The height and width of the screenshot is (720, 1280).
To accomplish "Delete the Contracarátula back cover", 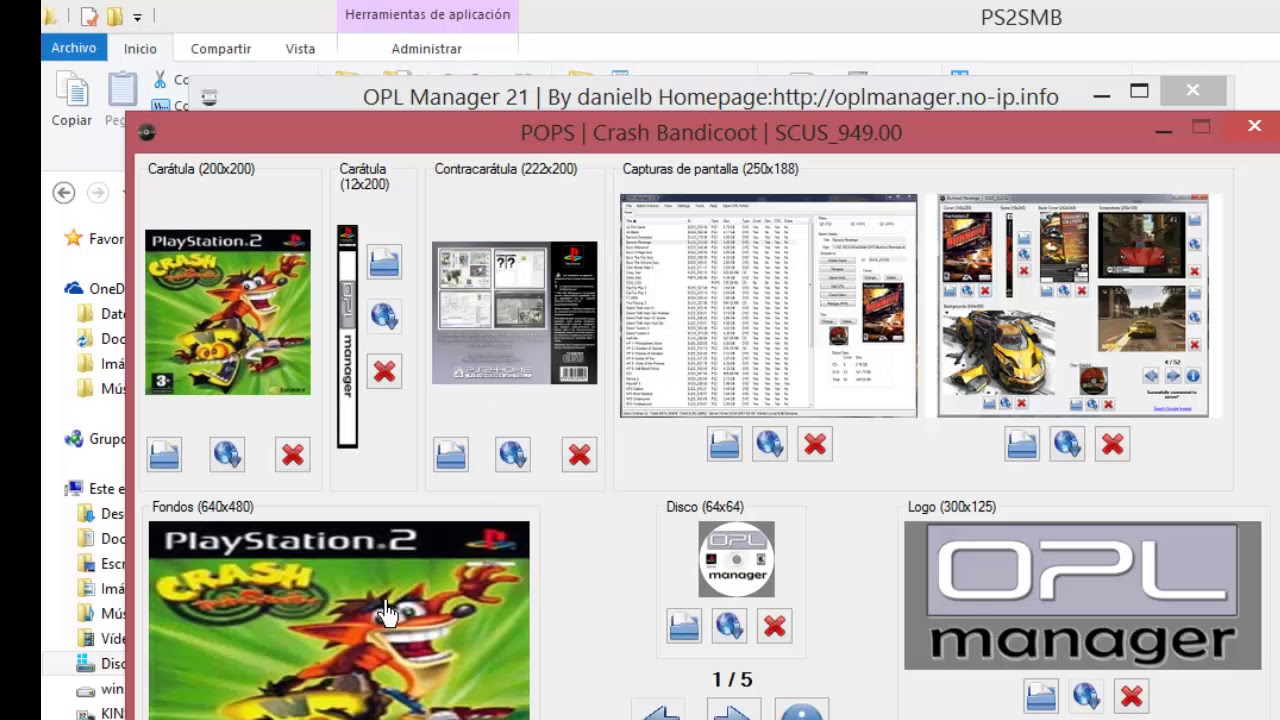I will (x=579, y=455).
